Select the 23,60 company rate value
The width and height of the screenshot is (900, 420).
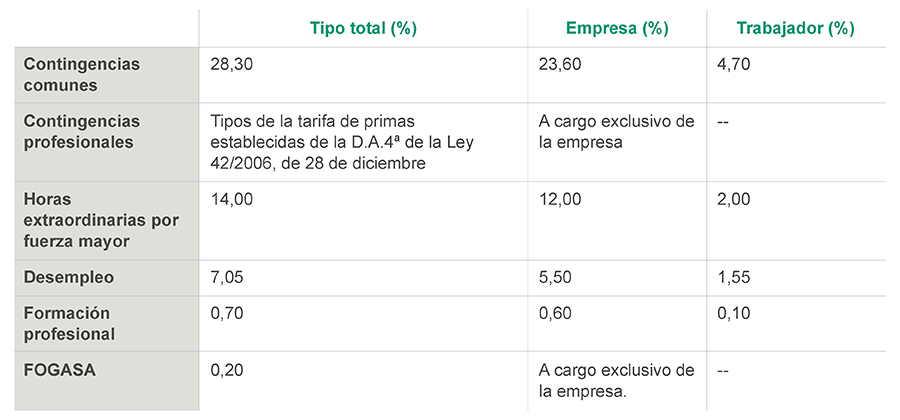557,64
